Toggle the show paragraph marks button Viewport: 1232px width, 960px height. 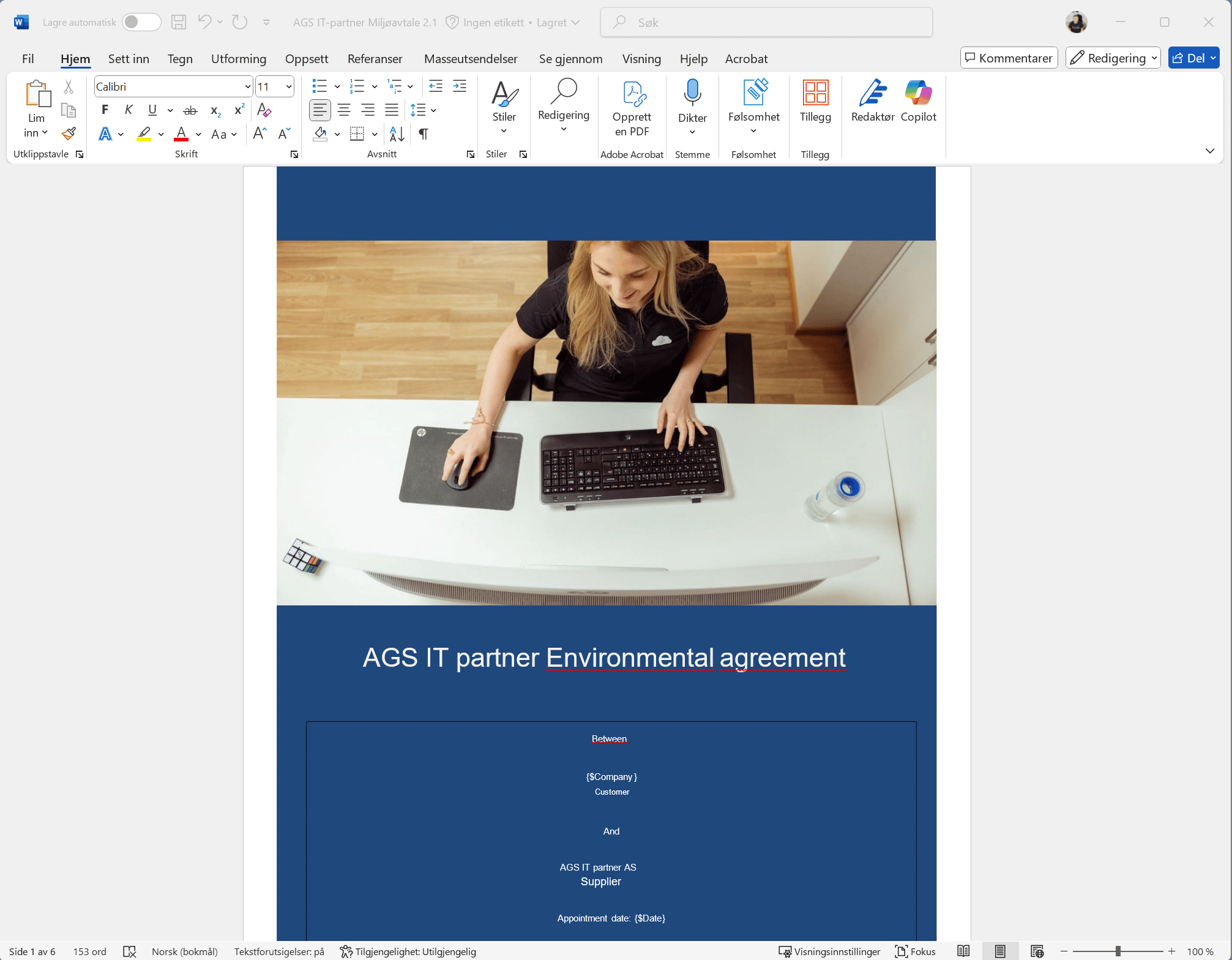coord(423,133)
